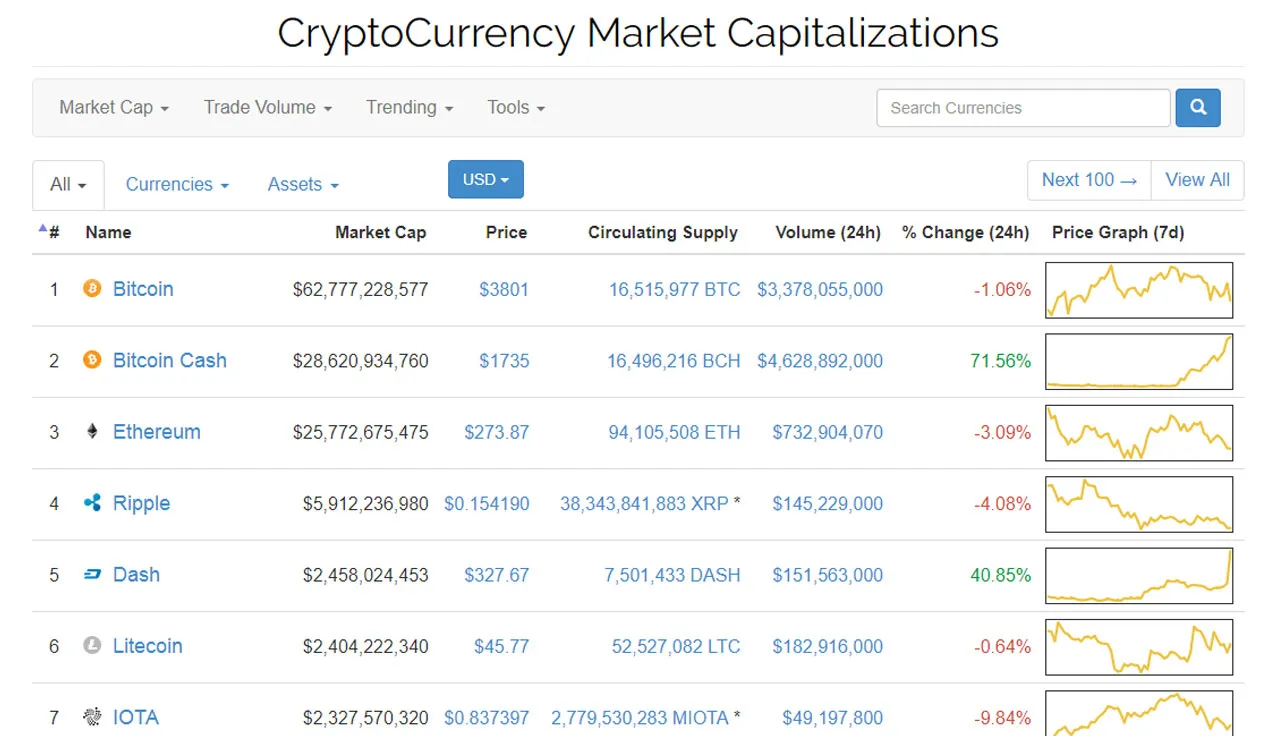Expand the Trending dropdown
This screenshot has height=736, width=1280.
410,107
